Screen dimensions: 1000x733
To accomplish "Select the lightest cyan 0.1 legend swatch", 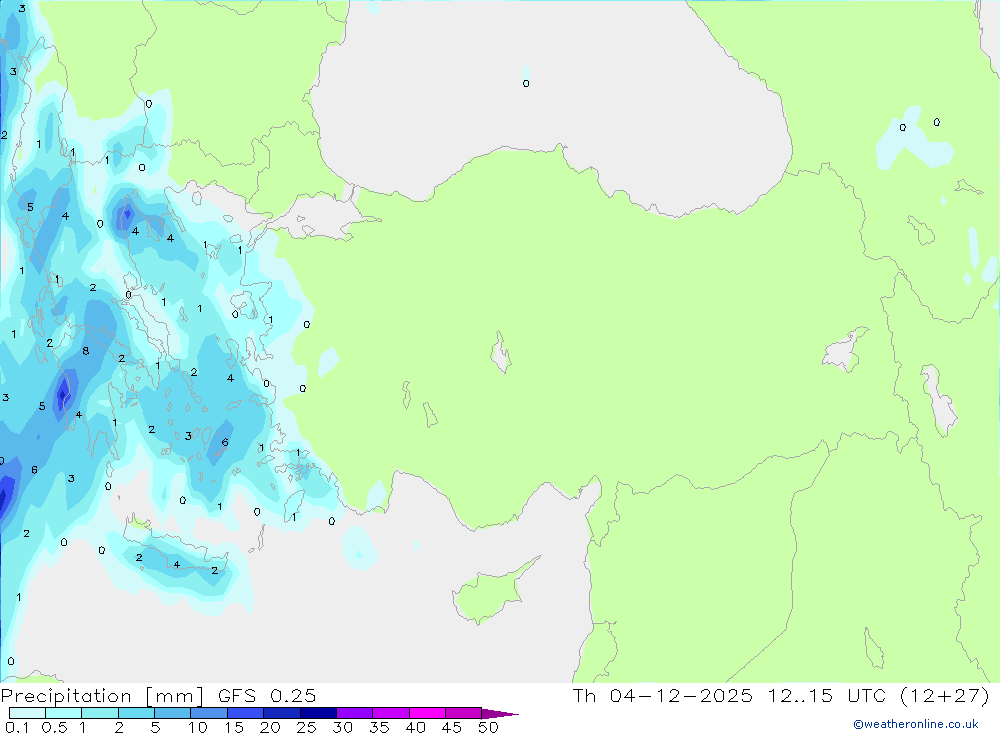I will (x=26, y=713).
